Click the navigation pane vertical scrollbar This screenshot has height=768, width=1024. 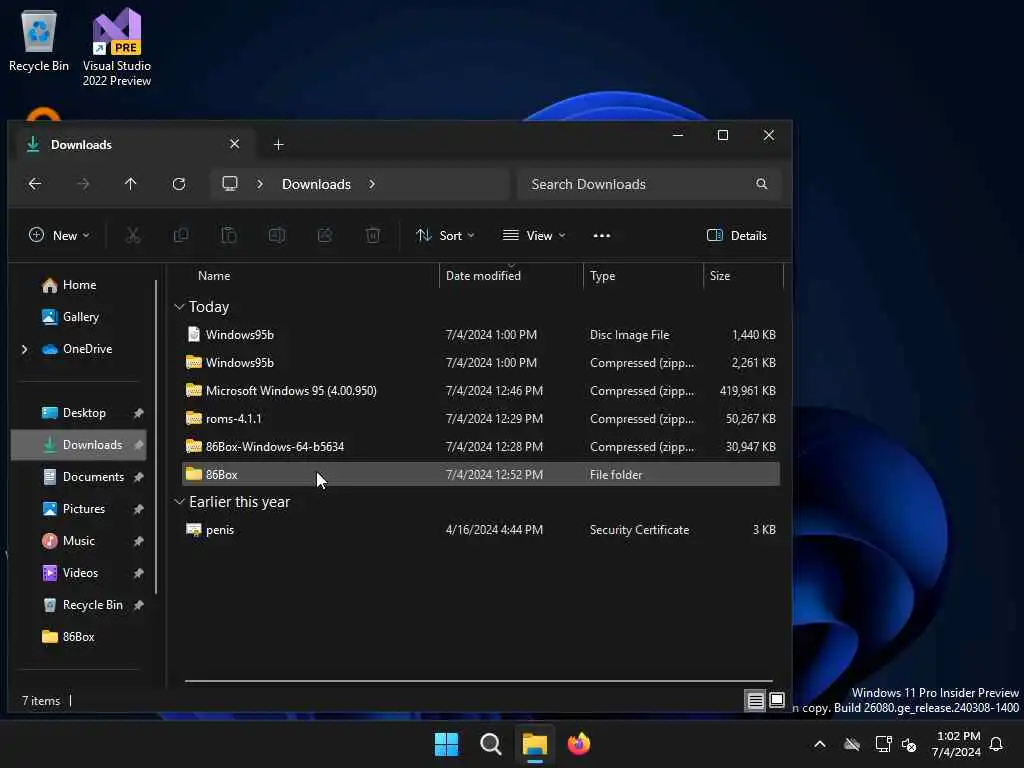click(156, 438)
